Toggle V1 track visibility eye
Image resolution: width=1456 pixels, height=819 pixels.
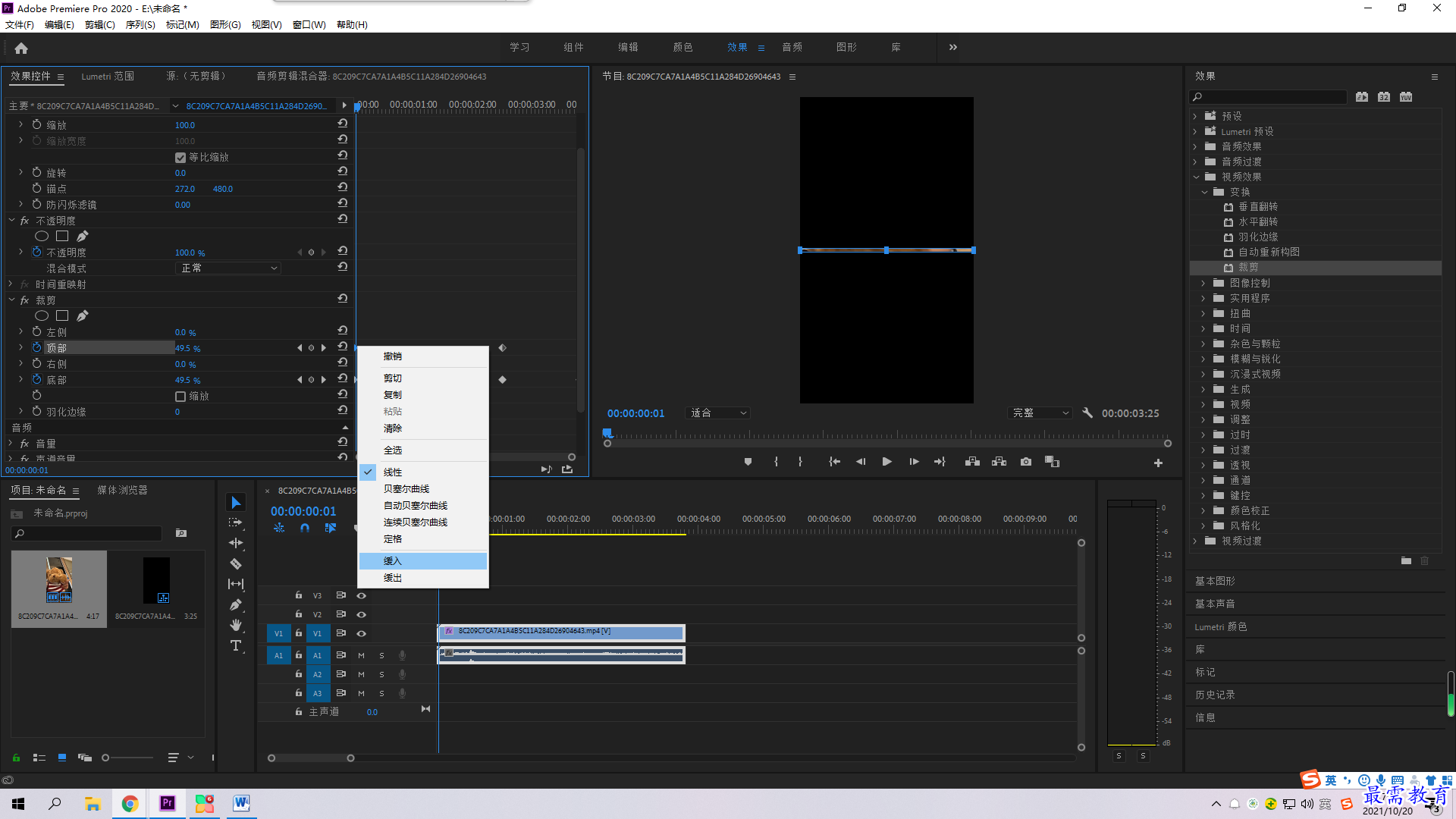pos(362,633)
